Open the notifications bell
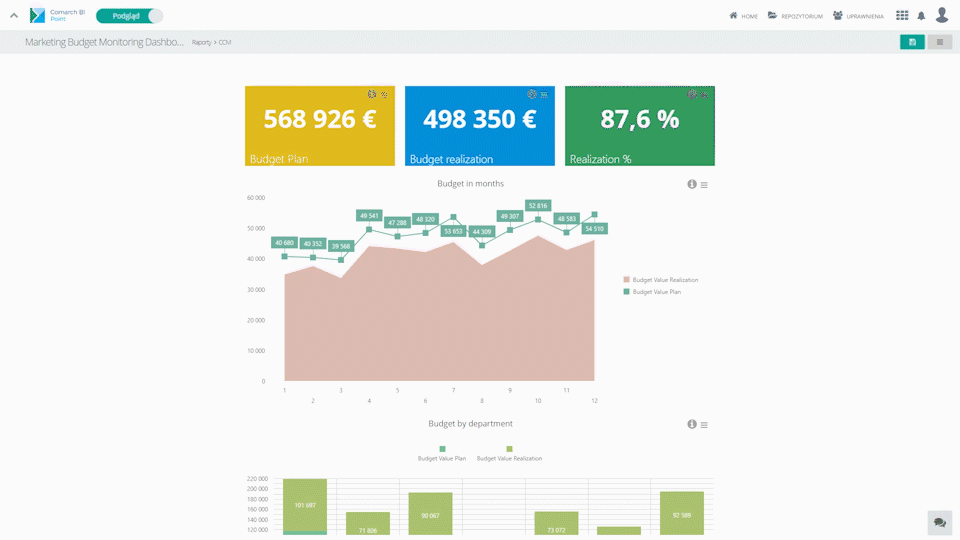Viewport: 960px width, 540px height. pos(921,16)
